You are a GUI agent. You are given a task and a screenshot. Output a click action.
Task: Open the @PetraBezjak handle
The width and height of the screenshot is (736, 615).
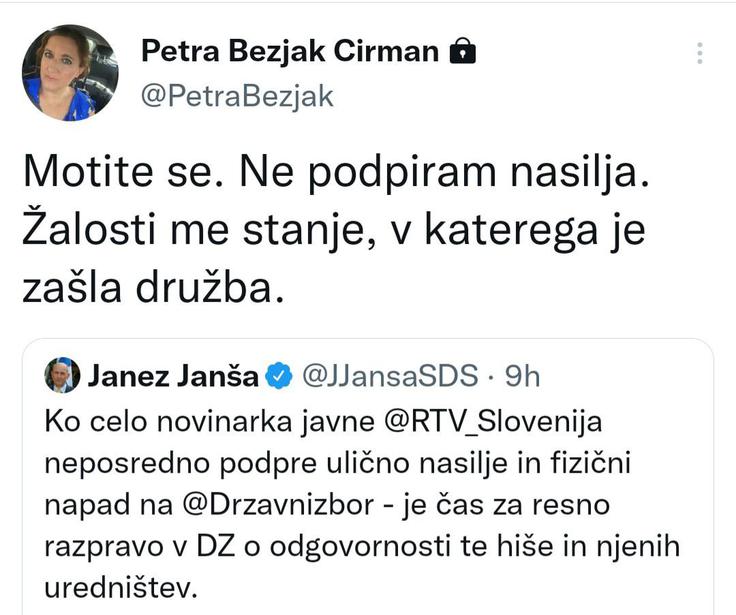coord(237,97)
